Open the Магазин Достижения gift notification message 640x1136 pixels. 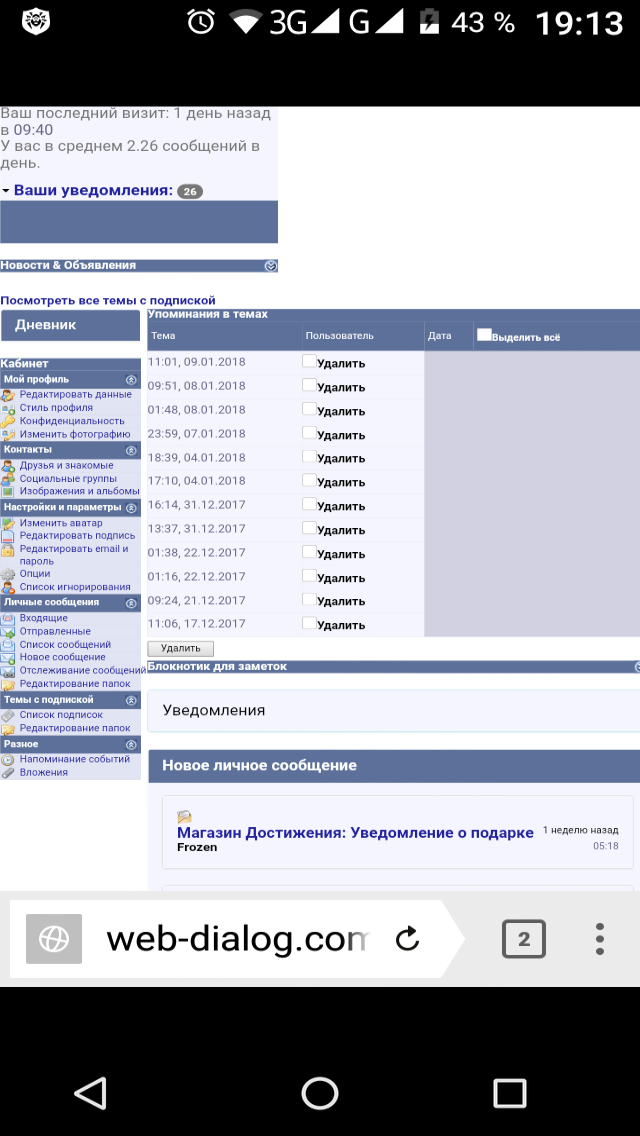click(x=355, y=832)
